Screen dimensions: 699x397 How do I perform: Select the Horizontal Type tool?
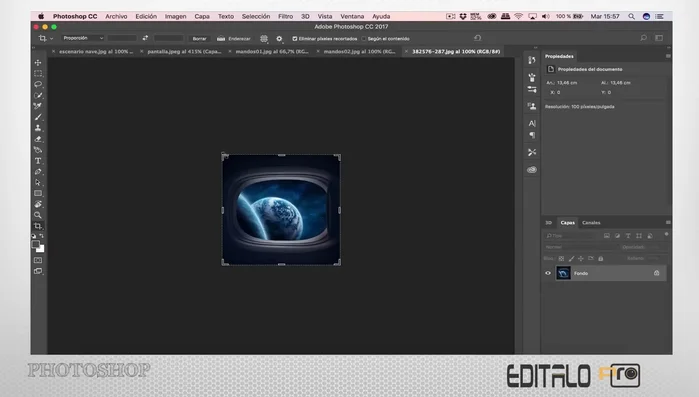[38, 161]
